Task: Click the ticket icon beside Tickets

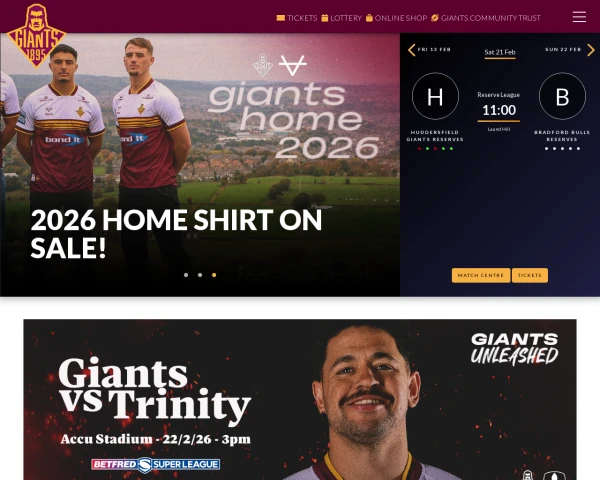Action: [280, 18]
